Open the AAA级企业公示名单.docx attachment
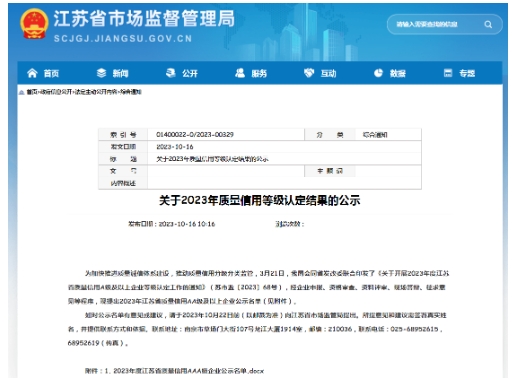Image resolution: width=516 pixels, height=380 pixels. coord(189,371)
